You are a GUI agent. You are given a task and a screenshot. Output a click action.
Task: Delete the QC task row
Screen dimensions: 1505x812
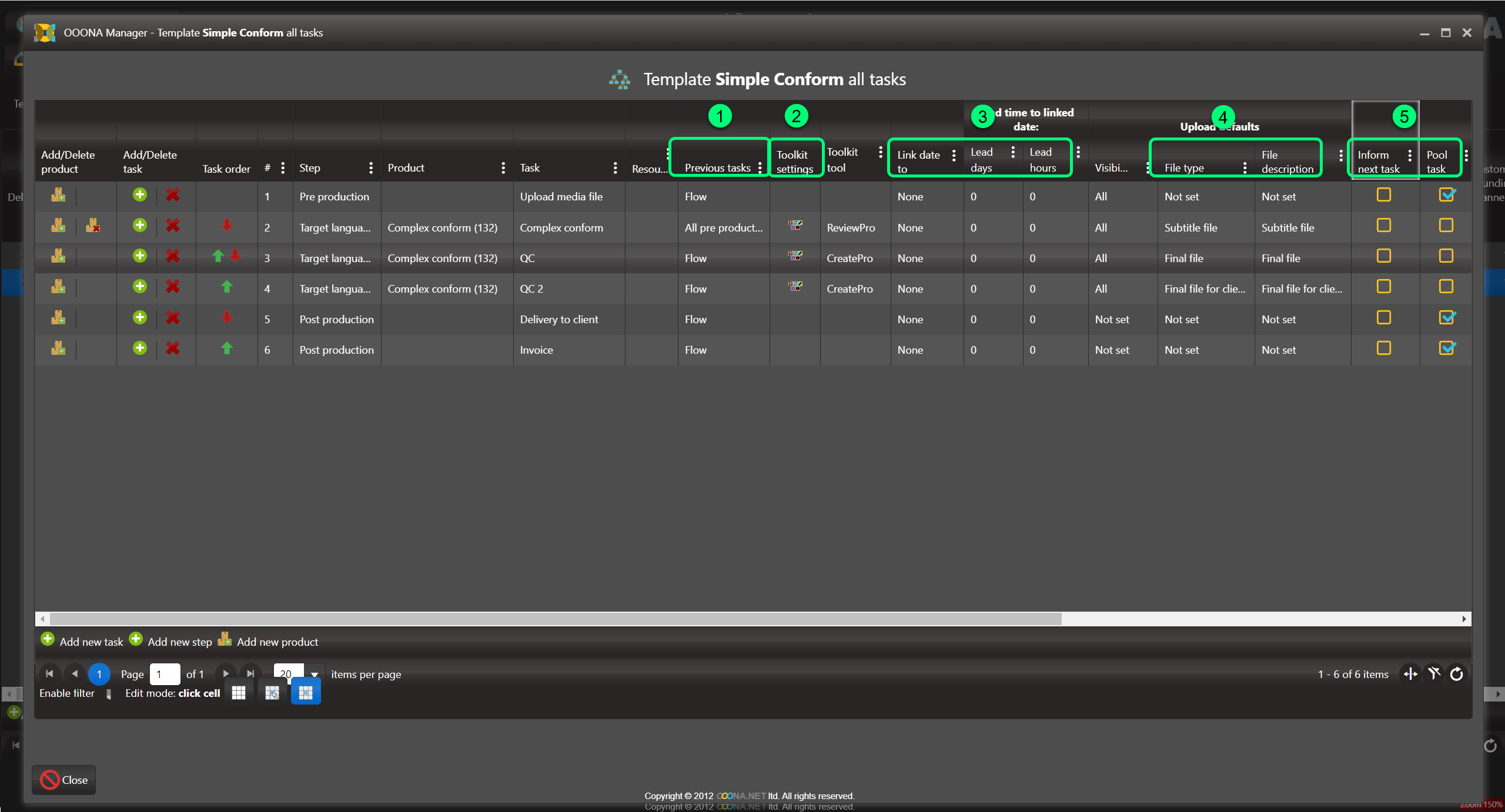172,256
